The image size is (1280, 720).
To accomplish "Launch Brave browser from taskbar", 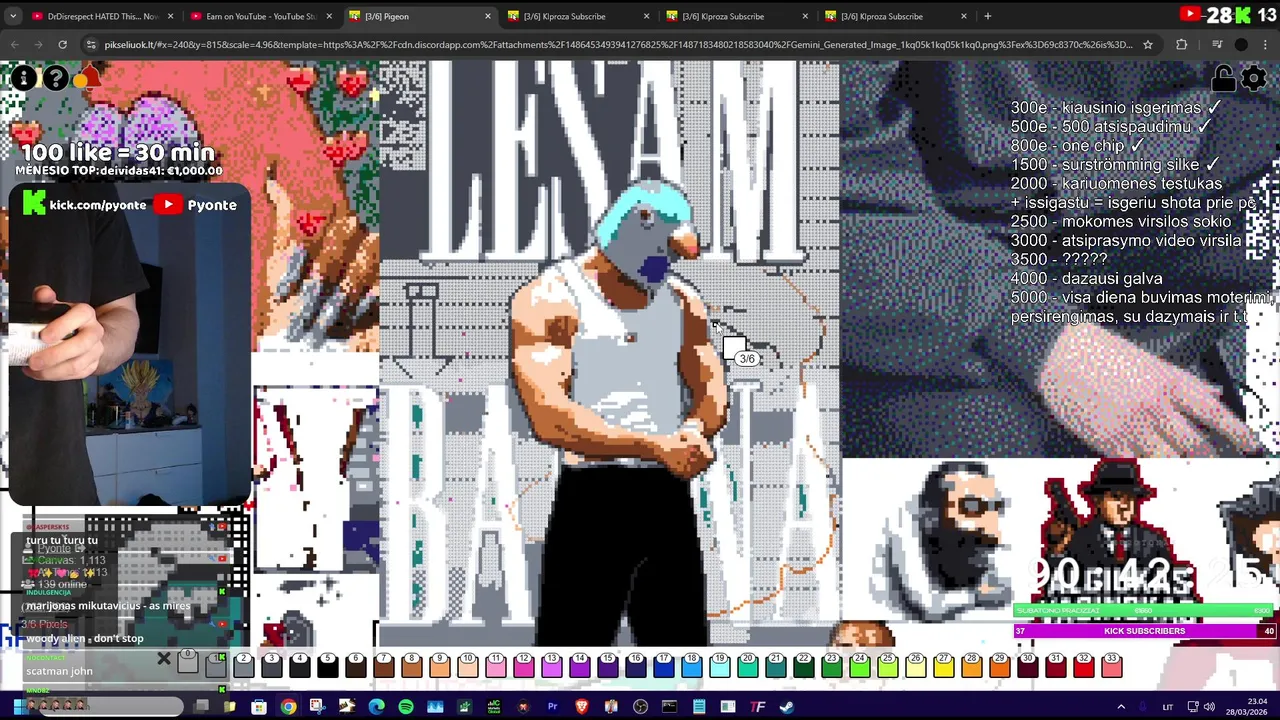I will [581, 707].
